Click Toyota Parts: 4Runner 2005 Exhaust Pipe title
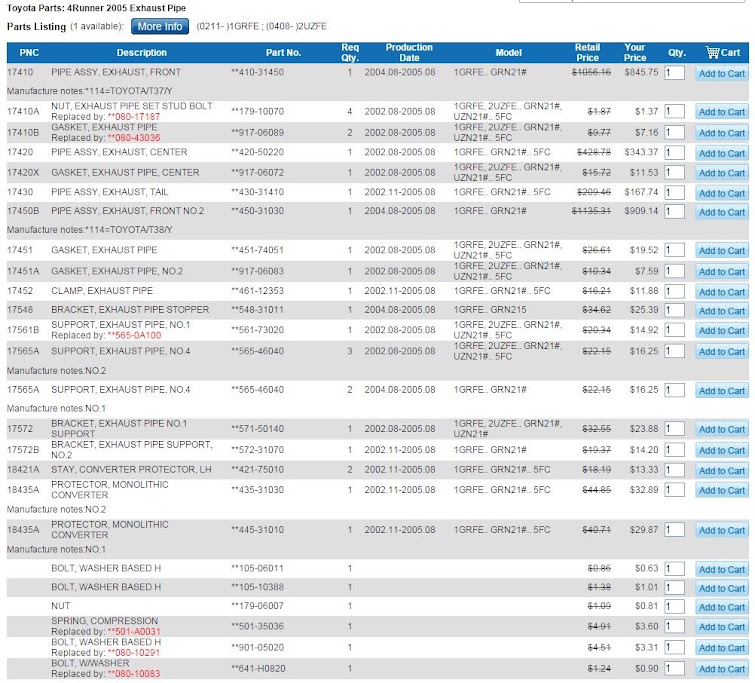The height and width of the screenshot is (683, 755). coord(96,8)
